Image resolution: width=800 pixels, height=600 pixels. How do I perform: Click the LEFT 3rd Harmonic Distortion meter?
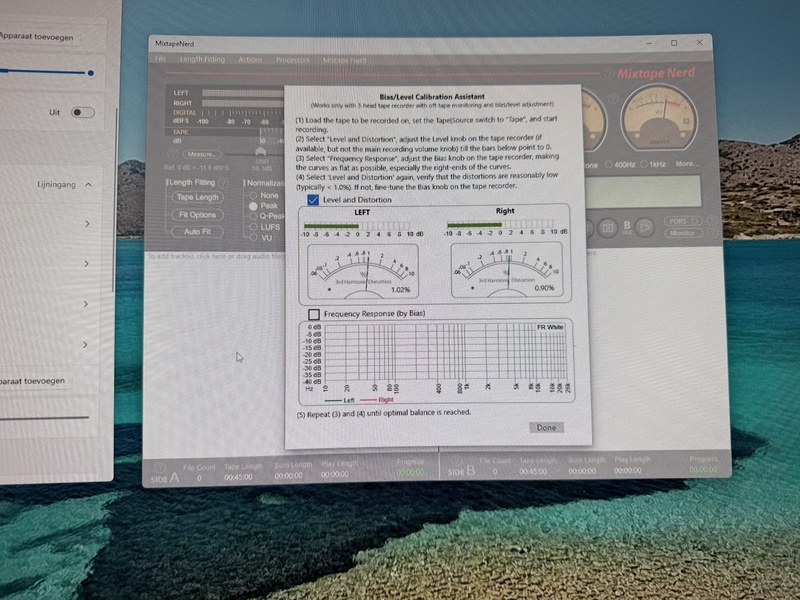pos(363,271)
